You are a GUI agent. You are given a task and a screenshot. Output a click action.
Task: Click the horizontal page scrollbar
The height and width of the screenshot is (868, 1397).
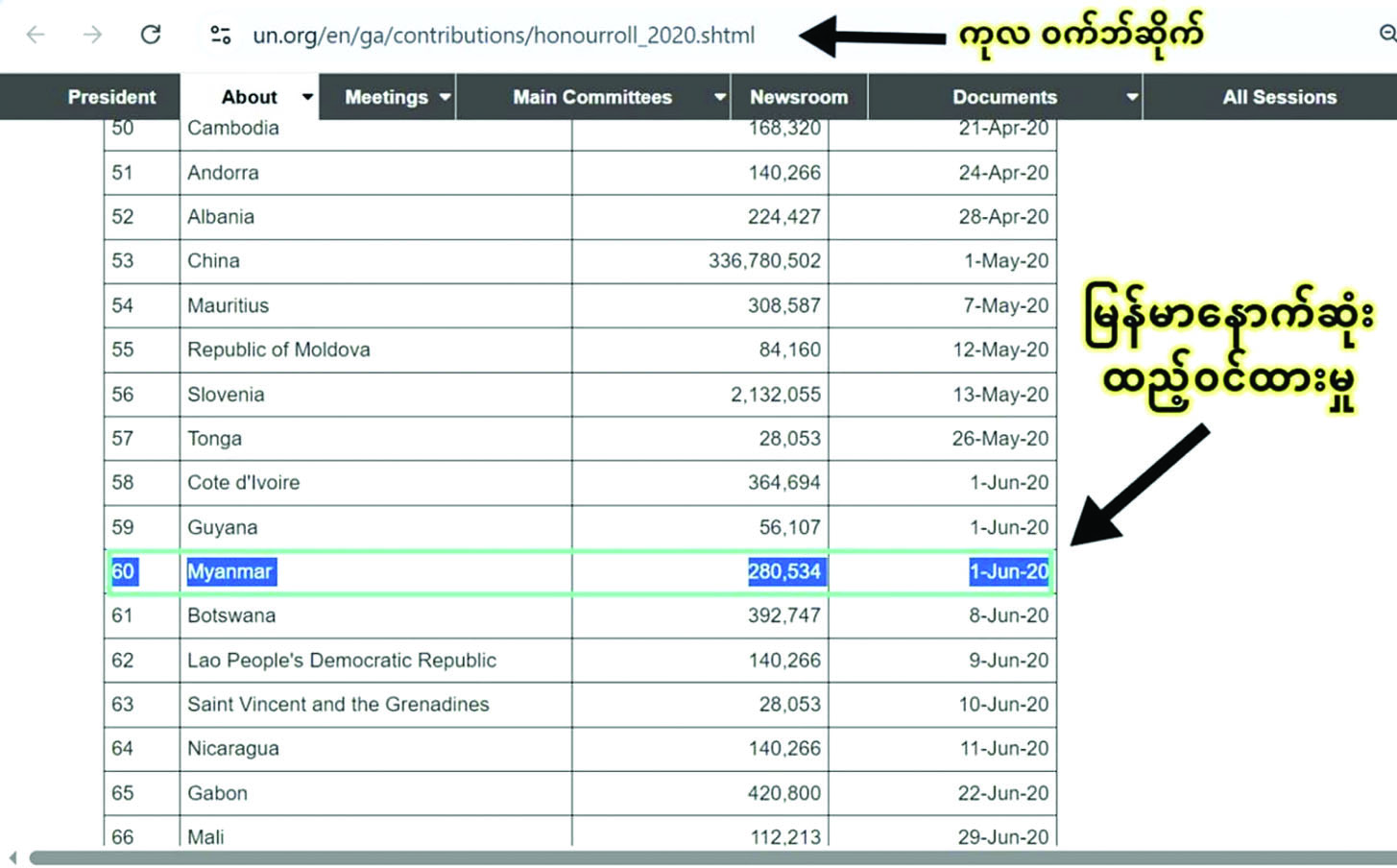click(x=712, y=857)
